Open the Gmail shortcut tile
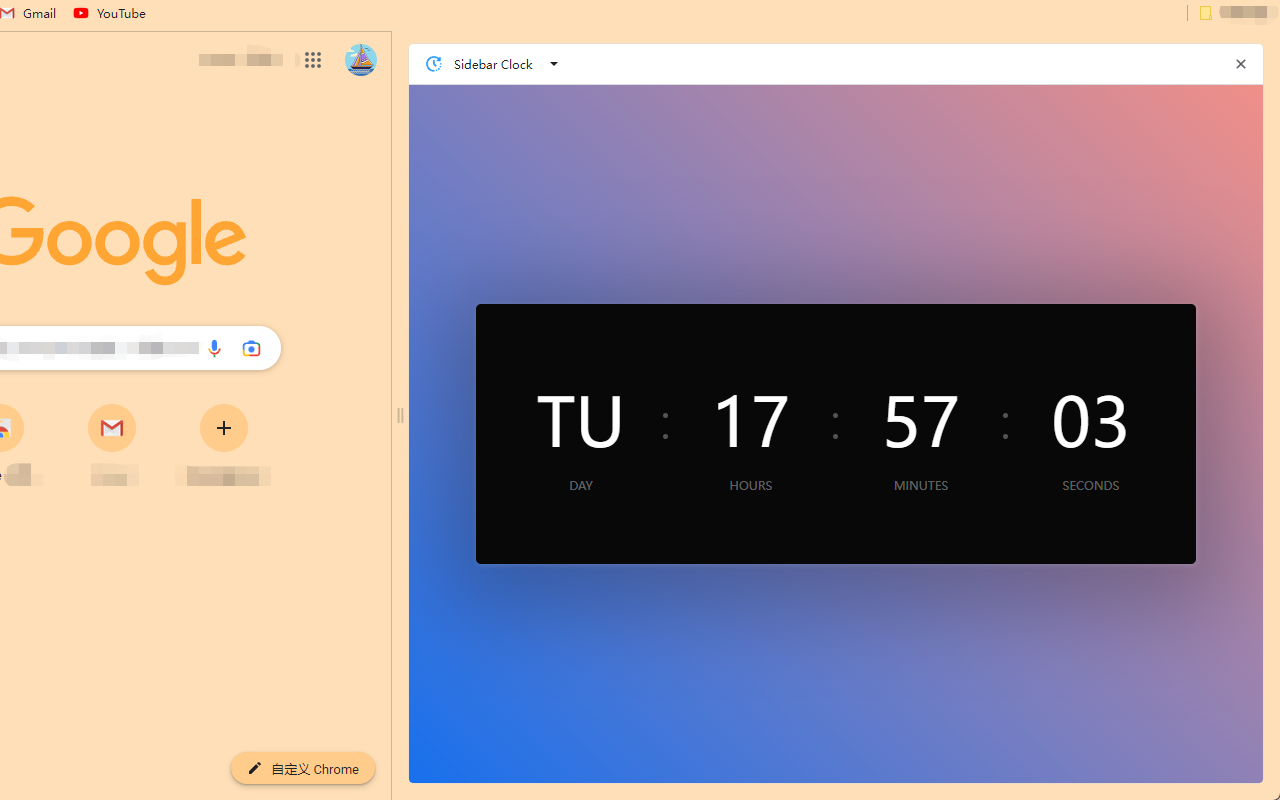The height and width of the screenshot is (800, 1280). pos(112,428)
